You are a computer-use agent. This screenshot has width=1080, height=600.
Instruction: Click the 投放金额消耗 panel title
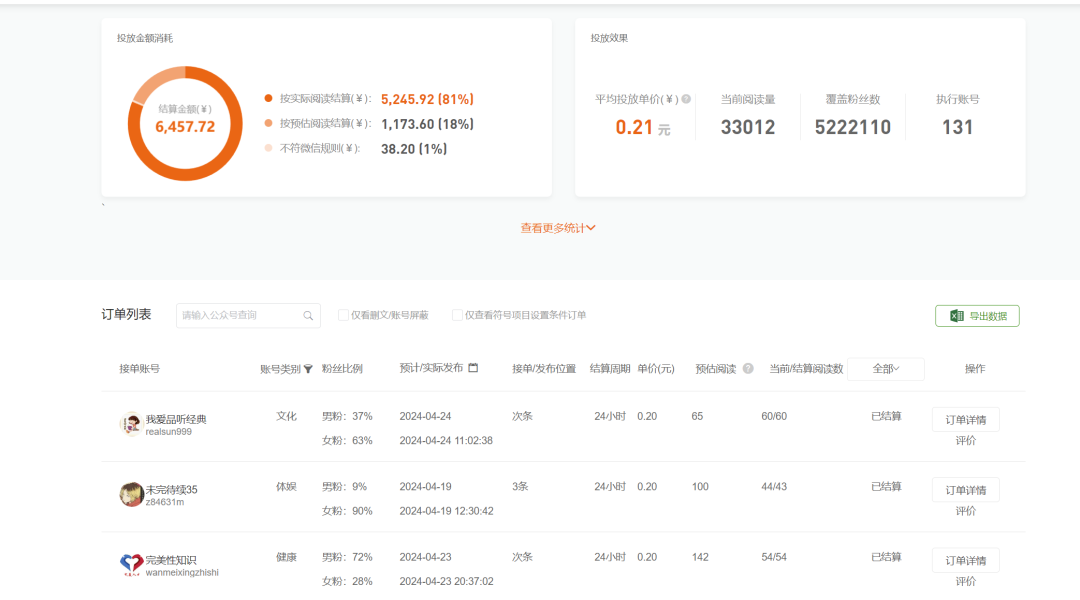click(x=145, y=38)
